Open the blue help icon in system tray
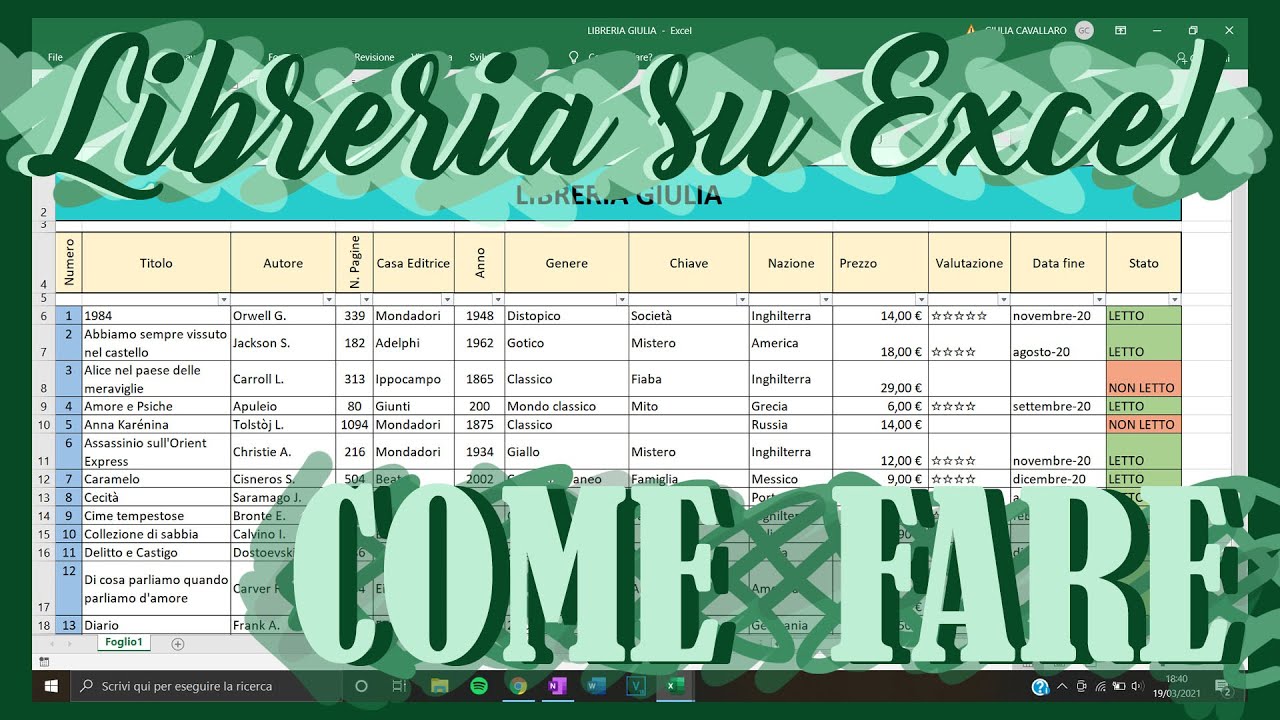The height and width of the screenshot is (720, 1280). pyautogui.click(x=1040, y=687)
